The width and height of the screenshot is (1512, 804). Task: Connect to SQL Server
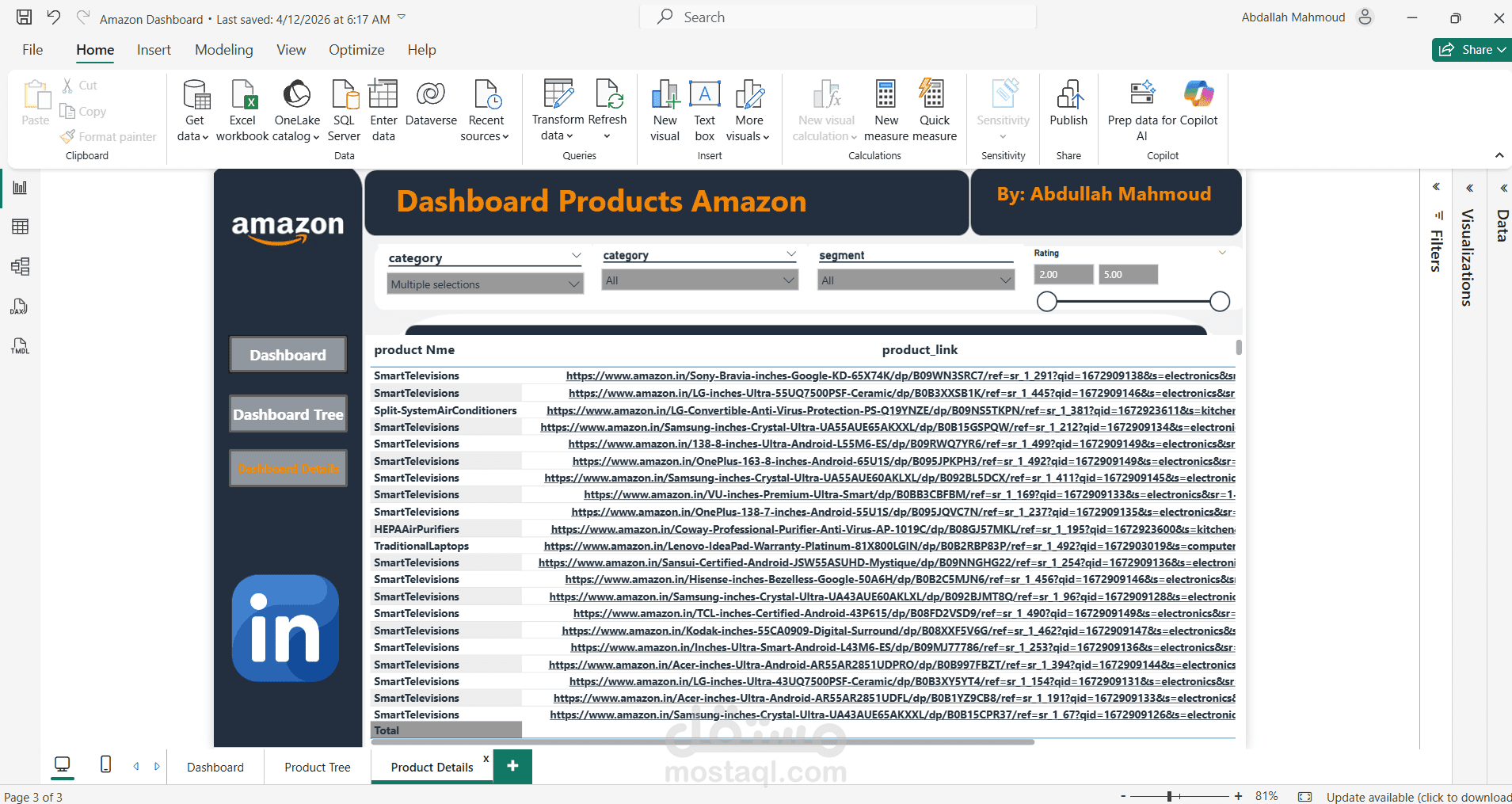click(x=344, y=111)
